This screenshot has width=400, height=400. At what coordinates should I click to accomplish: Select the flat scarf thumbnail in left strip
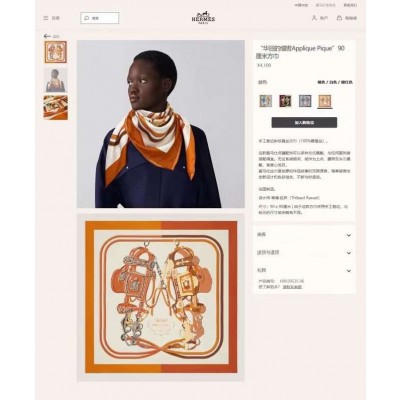tap(56, 52)
